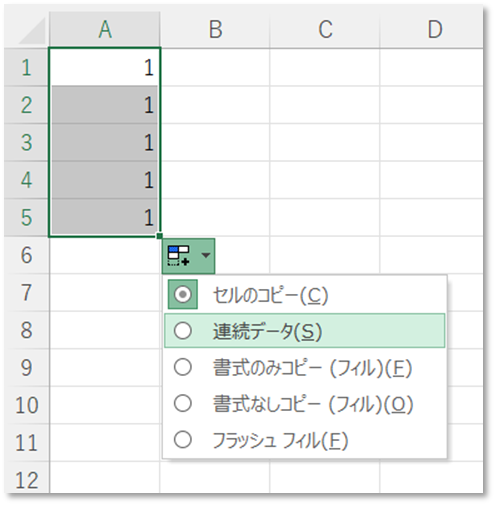The height and width of the screenshot is (506, 496).
Task: Choose 書式なしコピー (フィル) option
Action: pos(304,404)
